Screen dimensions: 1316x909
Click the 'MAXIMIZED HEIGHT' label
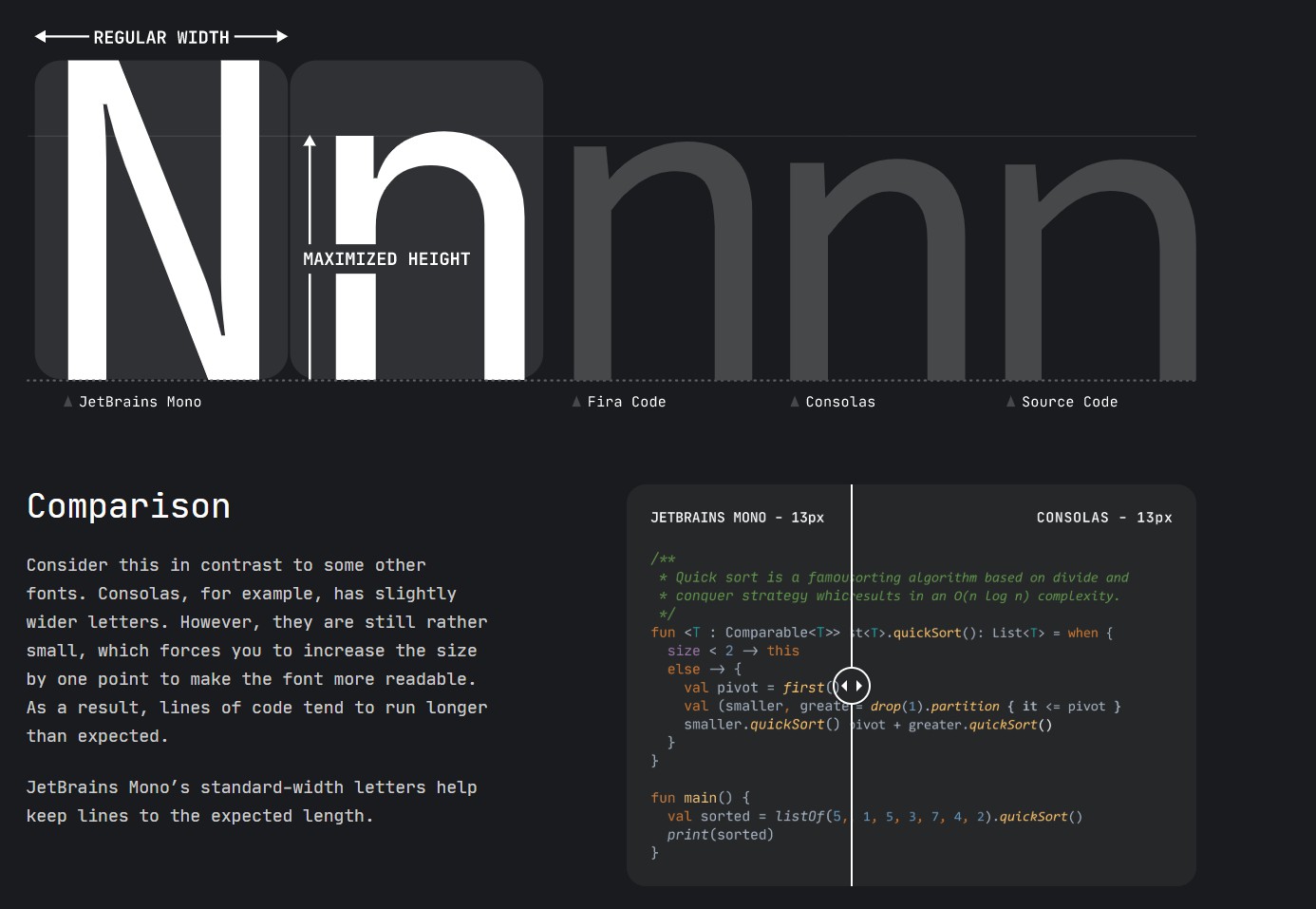click(x=386, y=259)
